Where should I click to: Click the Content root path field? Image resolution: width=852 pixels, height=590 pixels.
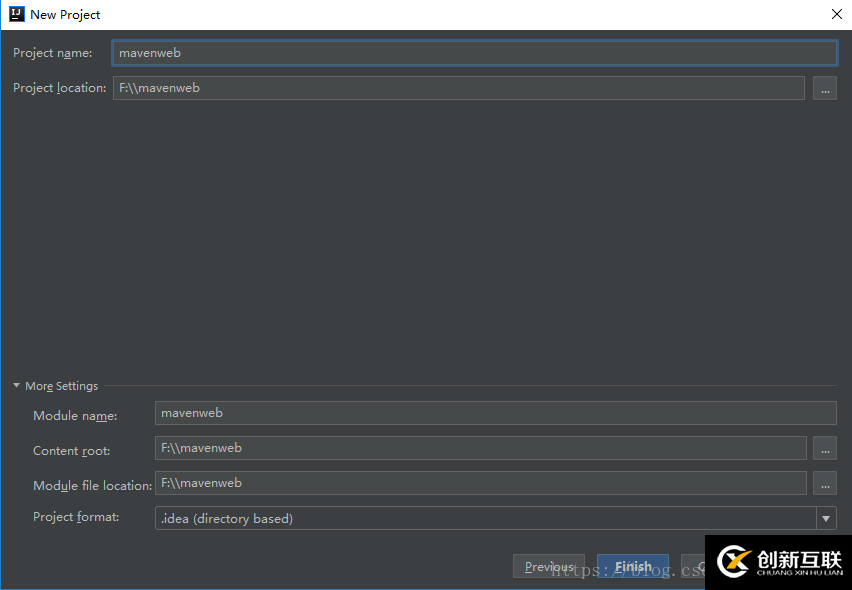point(480,448)
